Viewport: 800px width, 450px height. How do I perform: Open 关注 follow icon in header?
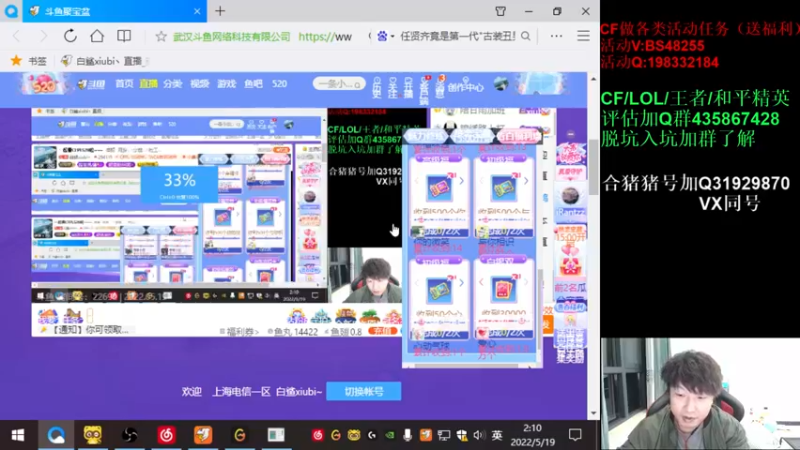point(392,88)
